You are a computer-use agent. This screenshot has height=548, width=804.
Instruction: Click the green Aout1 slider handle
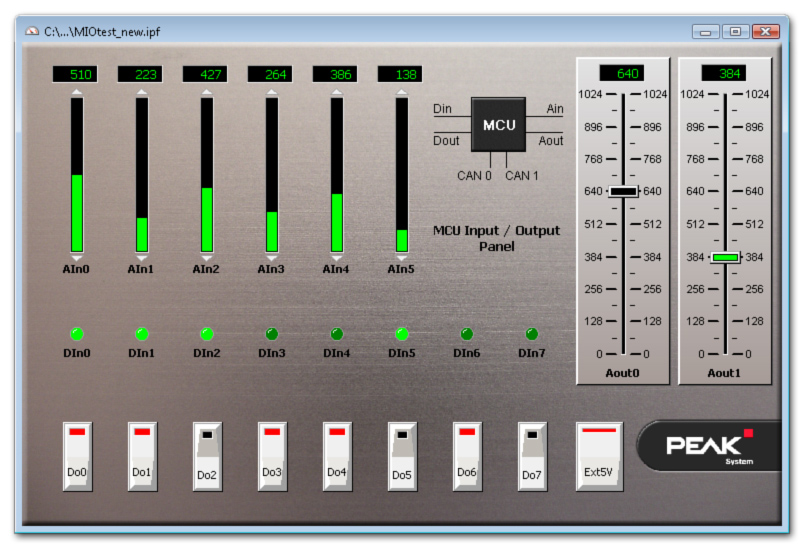click(x=725, y=257)
